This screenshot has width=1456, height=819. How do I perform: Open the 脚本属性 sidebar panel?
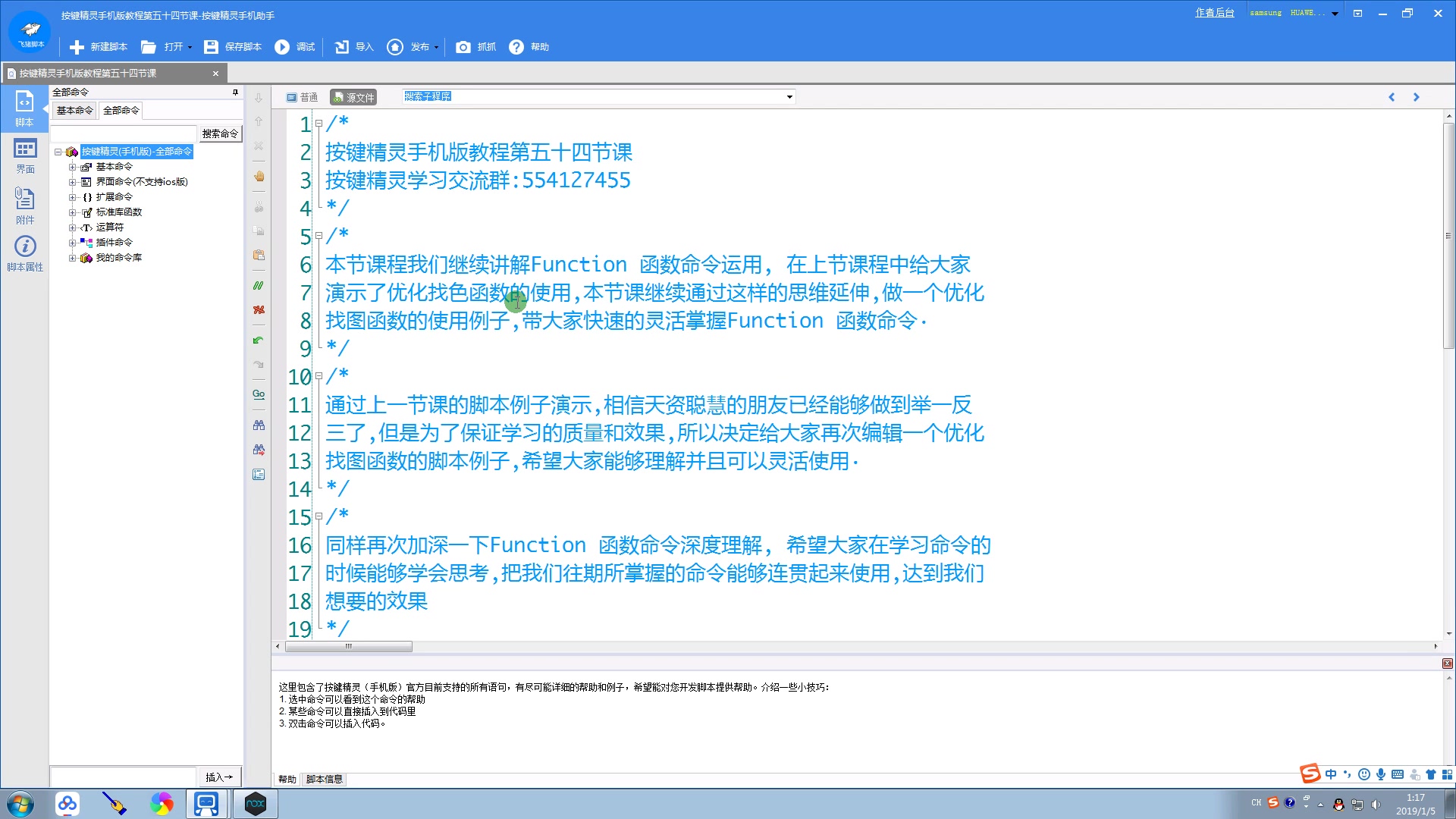tap(24, 253)
